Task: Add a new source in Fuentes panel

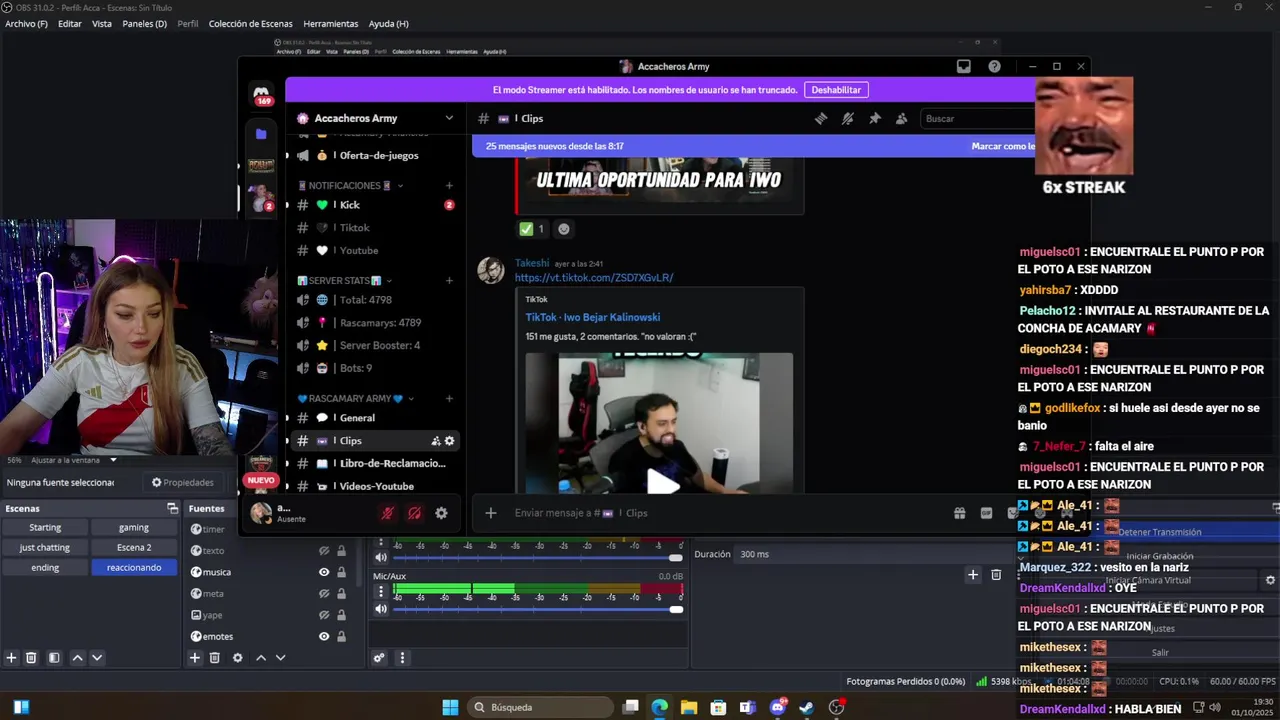Action: (x=195, y=658)
